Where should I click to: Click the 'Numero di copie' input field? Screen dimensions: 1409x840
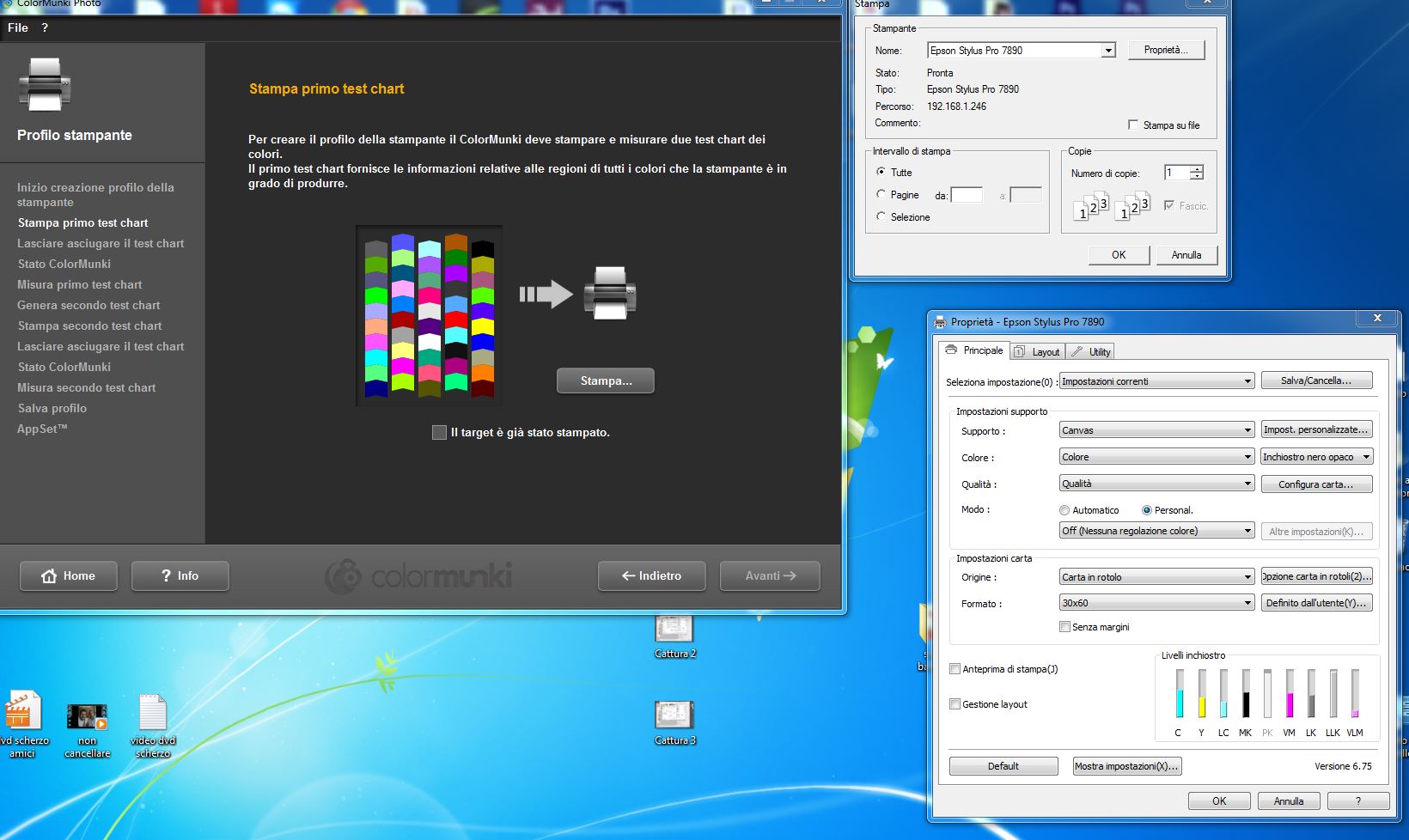1177,173
